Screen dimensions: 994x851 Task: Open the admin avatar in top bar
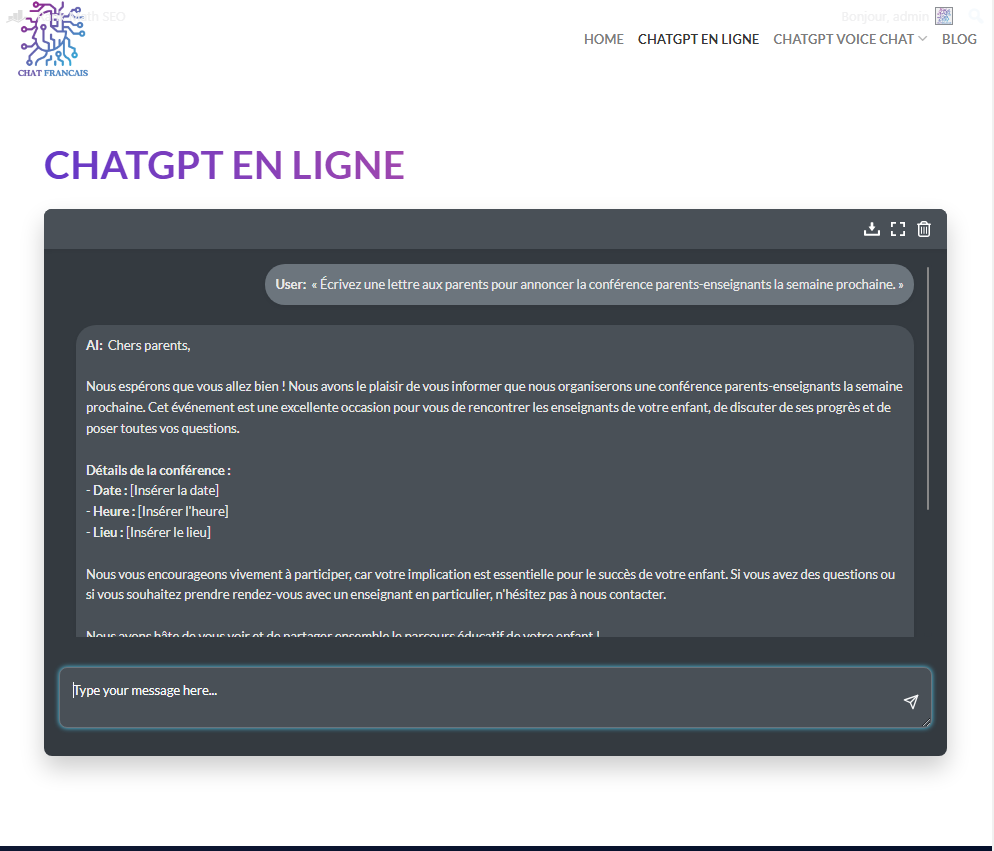pyautogui.click(x=944, y=16)
